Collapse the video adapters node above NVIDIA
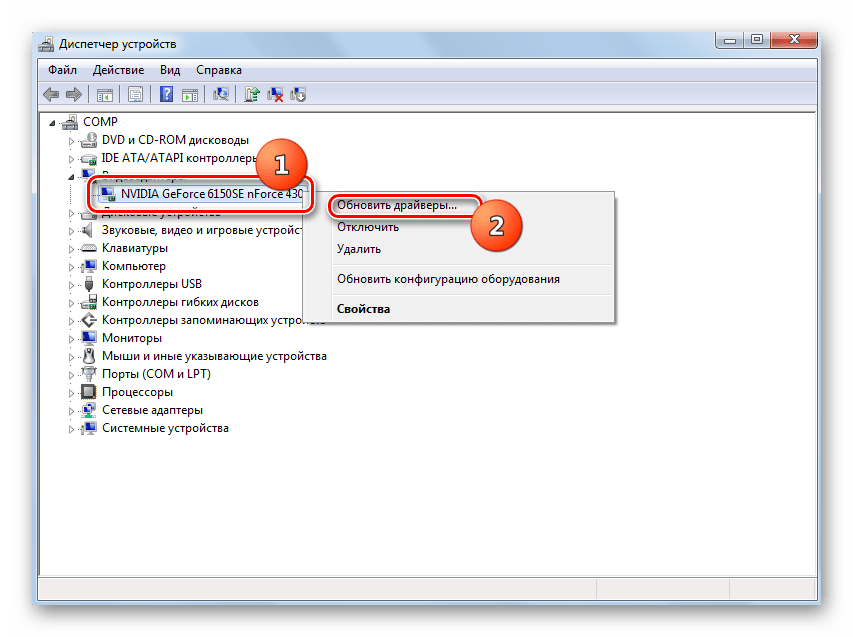The width and height of the screenshot is (853, 637). pyautogui.click(x=71, y=177)
